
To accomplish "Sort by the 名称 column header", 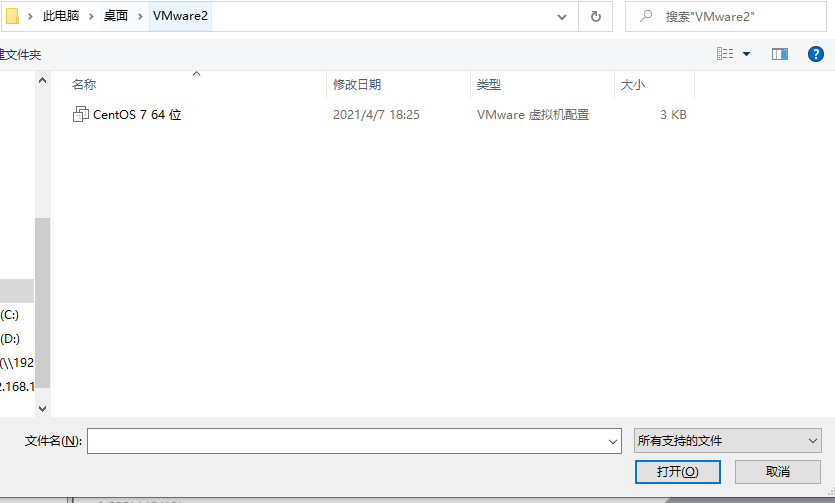I will (84, 85).
